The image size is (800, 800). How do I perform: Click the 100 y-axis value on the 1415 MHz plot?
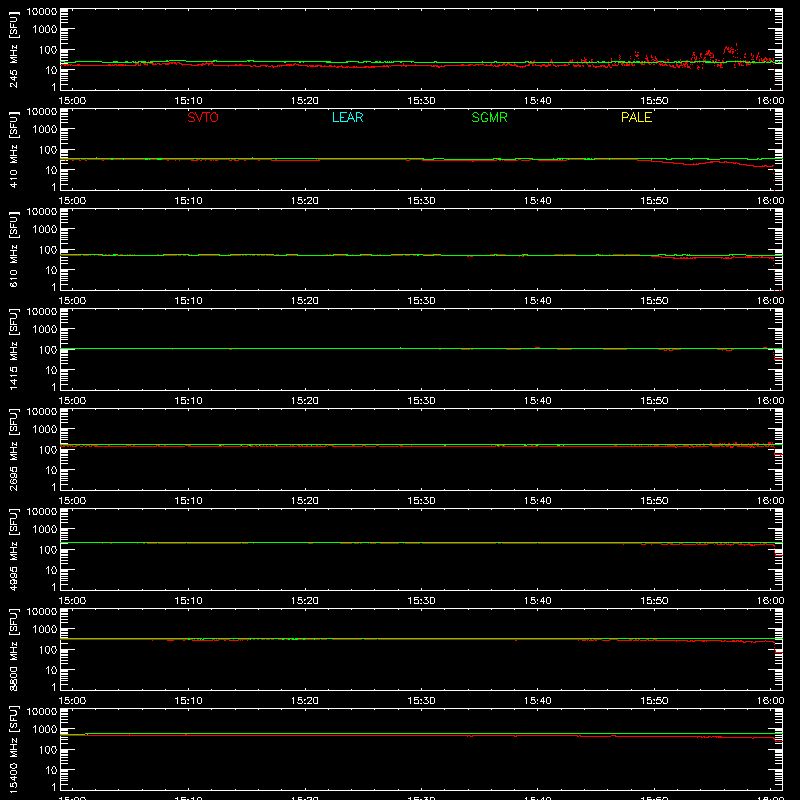click(x=48, y=350)
